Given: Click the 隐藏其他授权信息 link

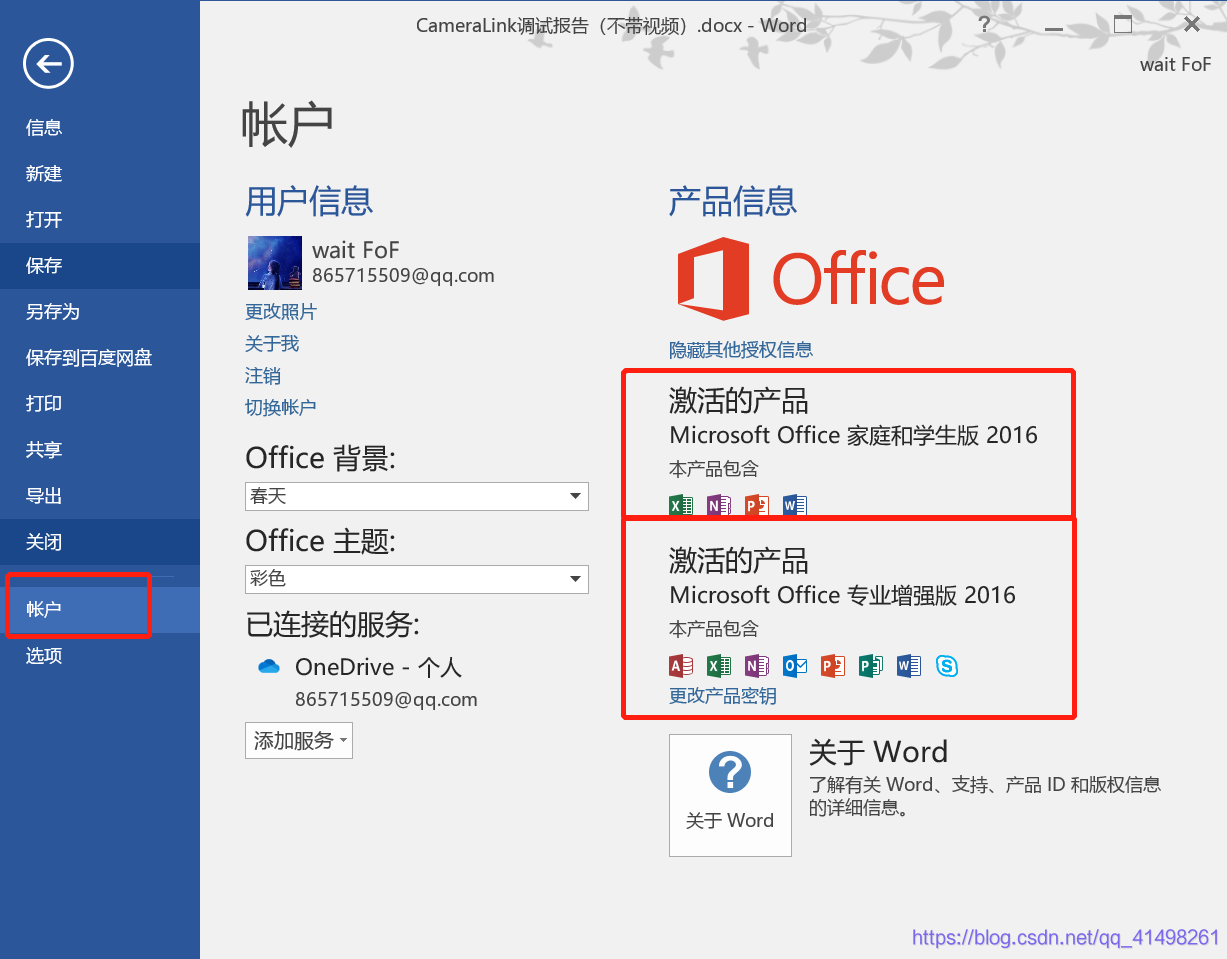Looking at the screenshot, I should tap(741, 350).
